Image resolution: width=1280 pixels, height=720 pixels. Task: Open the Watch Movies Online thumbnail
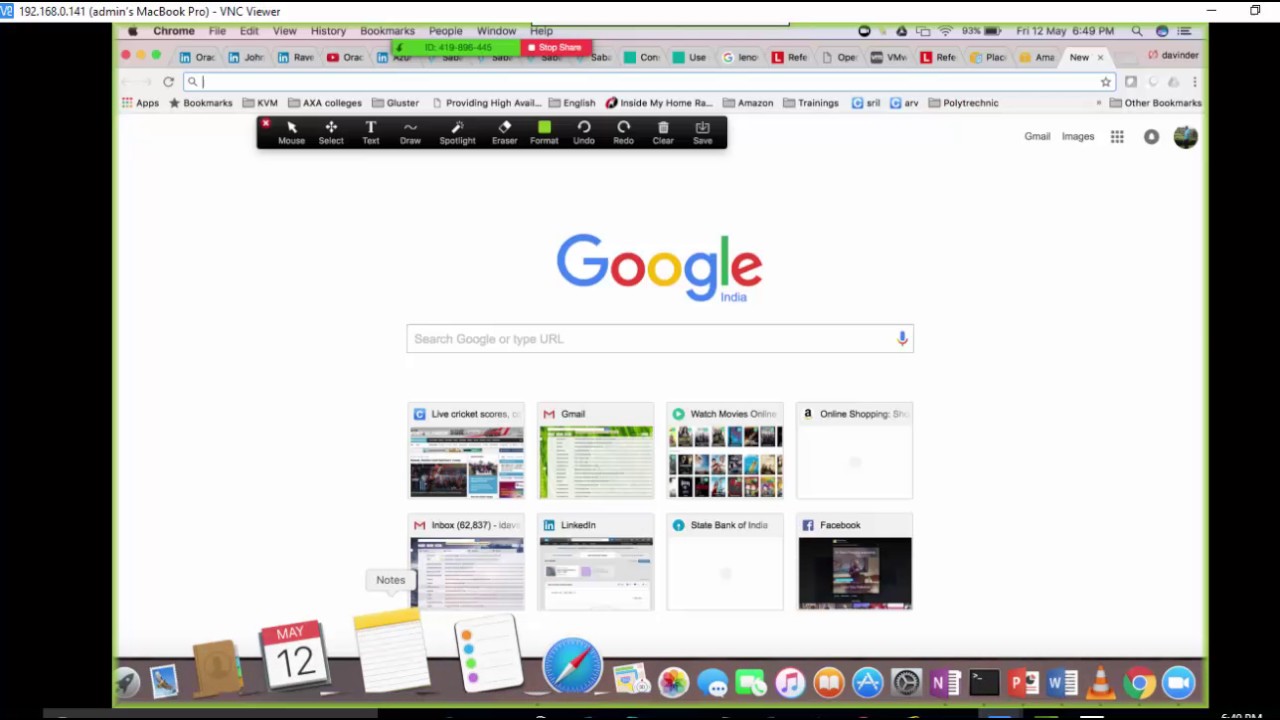click(x=725, y=451)
